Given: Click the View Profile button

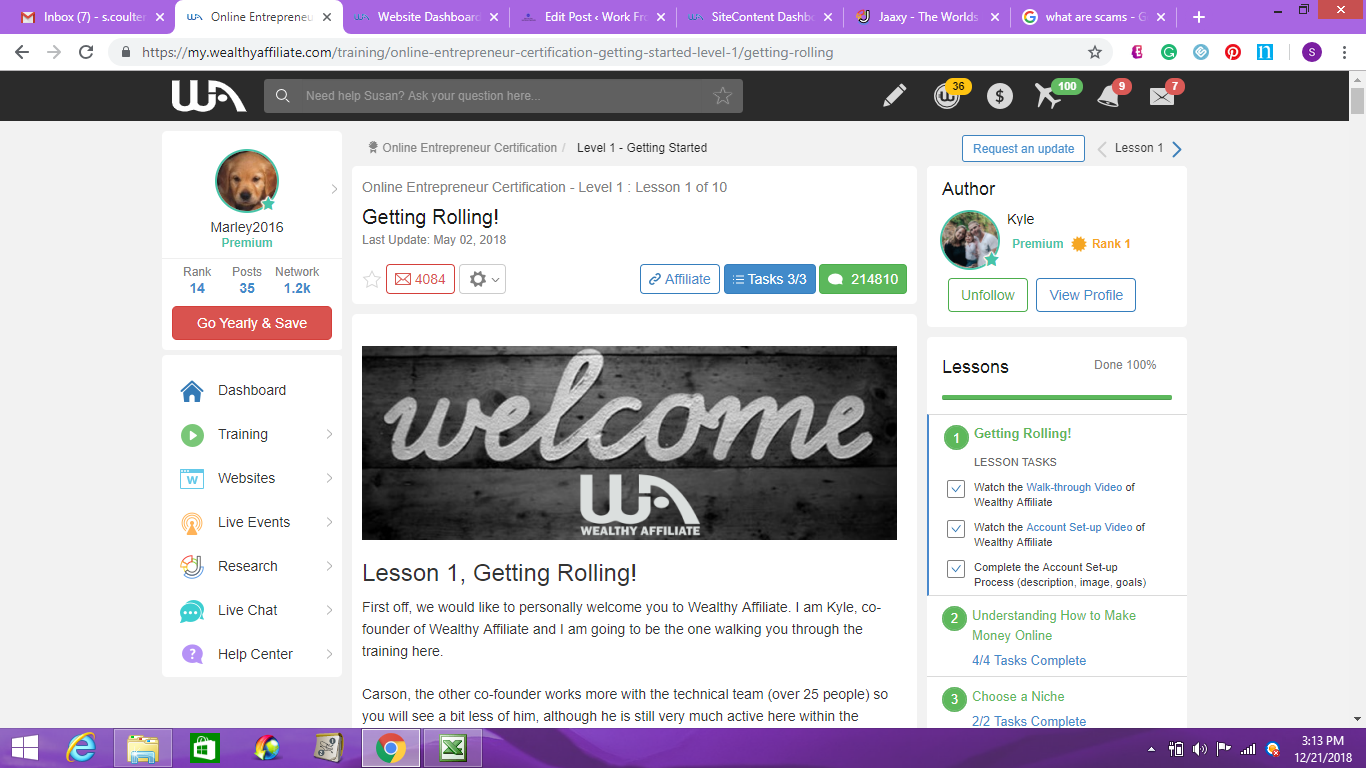Looking at the screenshot, I should coord(1086,295).
